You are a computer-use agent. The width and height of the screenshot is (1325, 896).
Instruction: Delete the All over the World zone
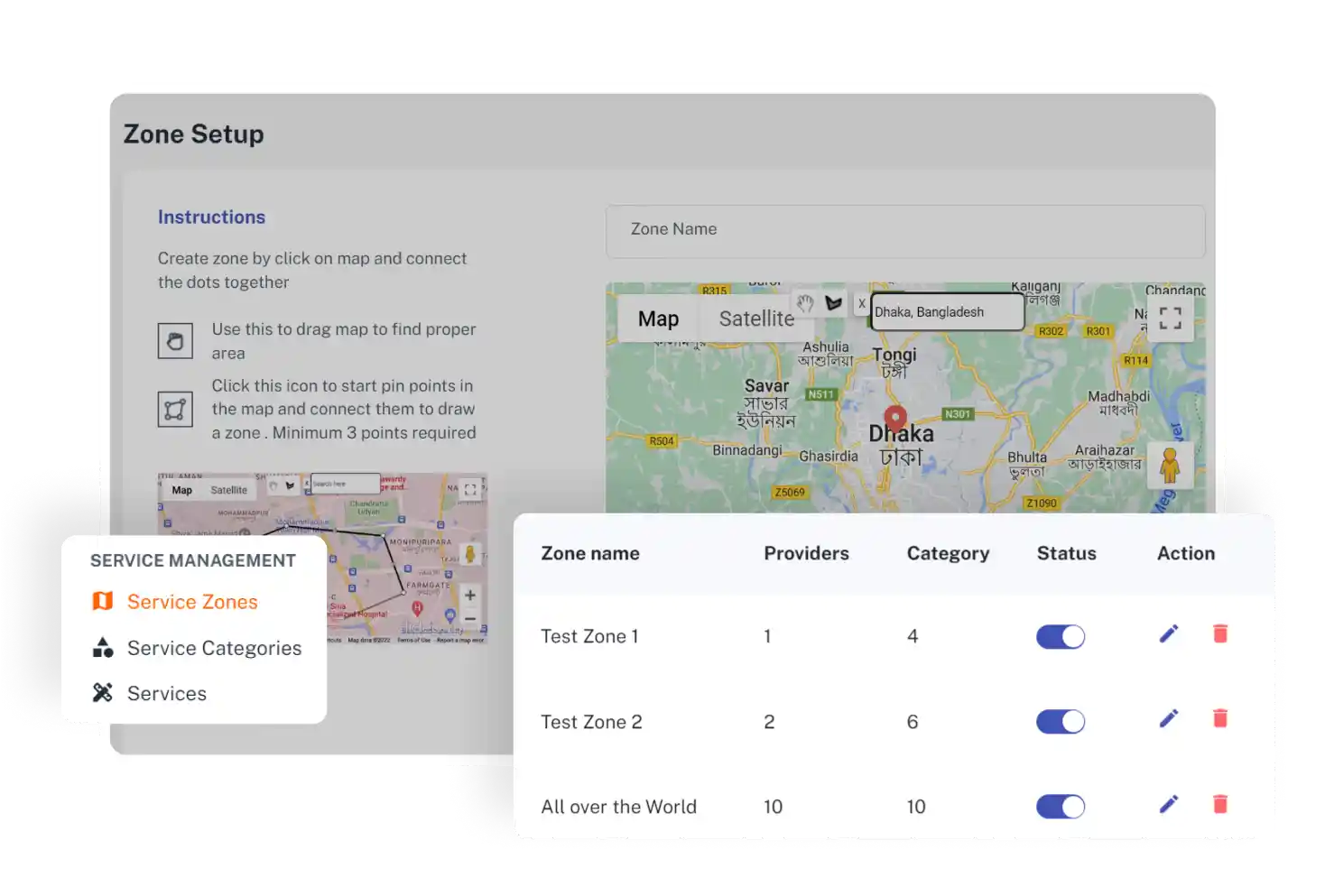(1220, 803)
